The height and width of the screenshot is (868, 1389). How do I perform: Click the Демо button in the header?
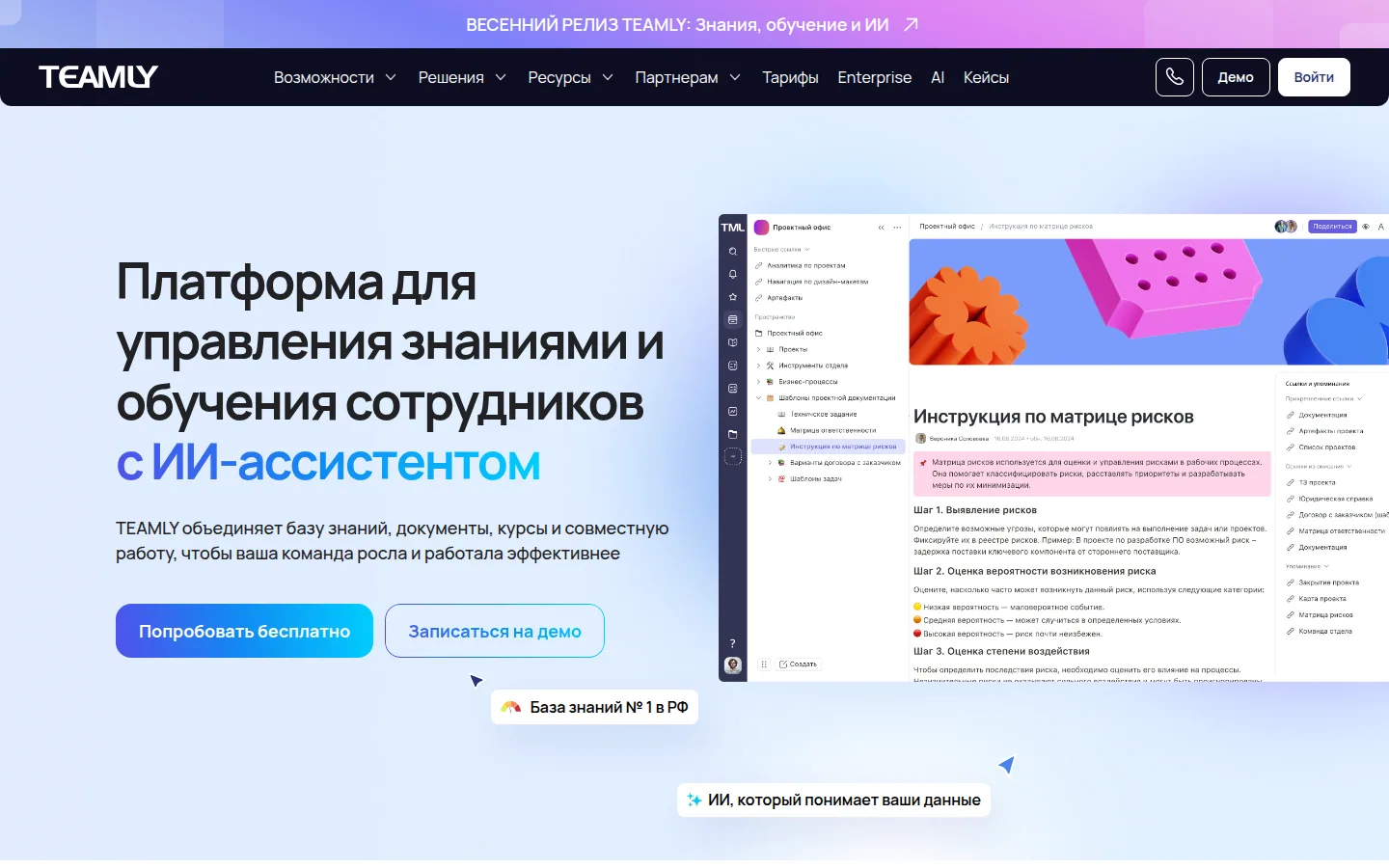(x=1236, y=77)
